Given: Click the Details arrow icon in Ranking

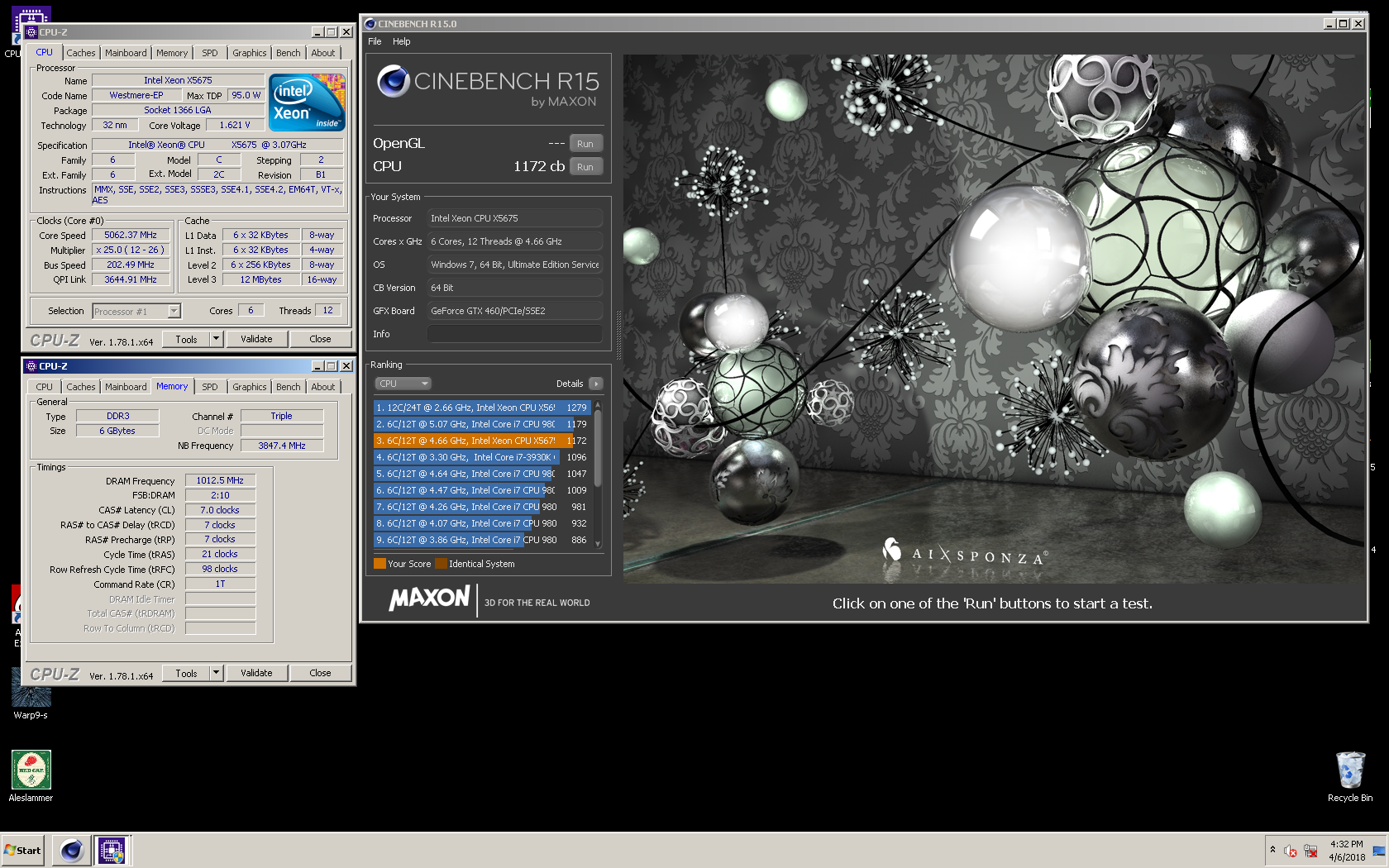Looking at the screenshot, I should (596, 384).
